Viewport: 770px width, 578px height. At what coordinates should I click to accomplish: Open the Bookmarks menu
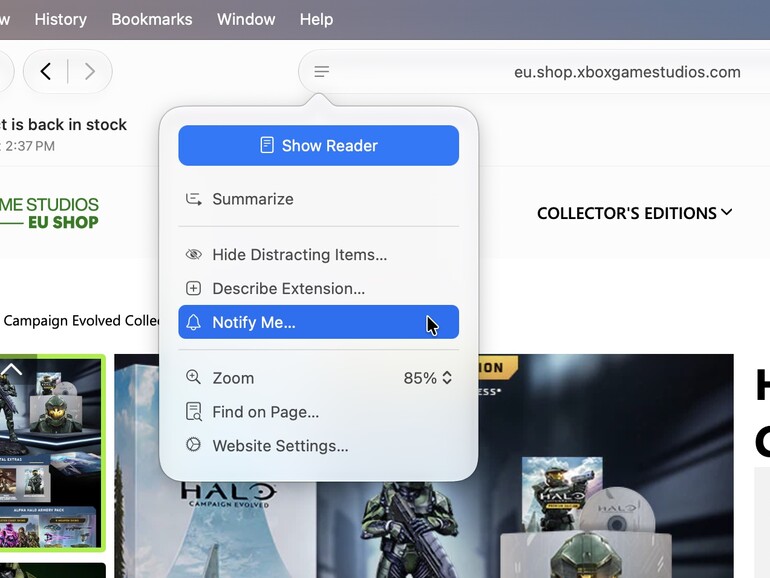point(152,19)
